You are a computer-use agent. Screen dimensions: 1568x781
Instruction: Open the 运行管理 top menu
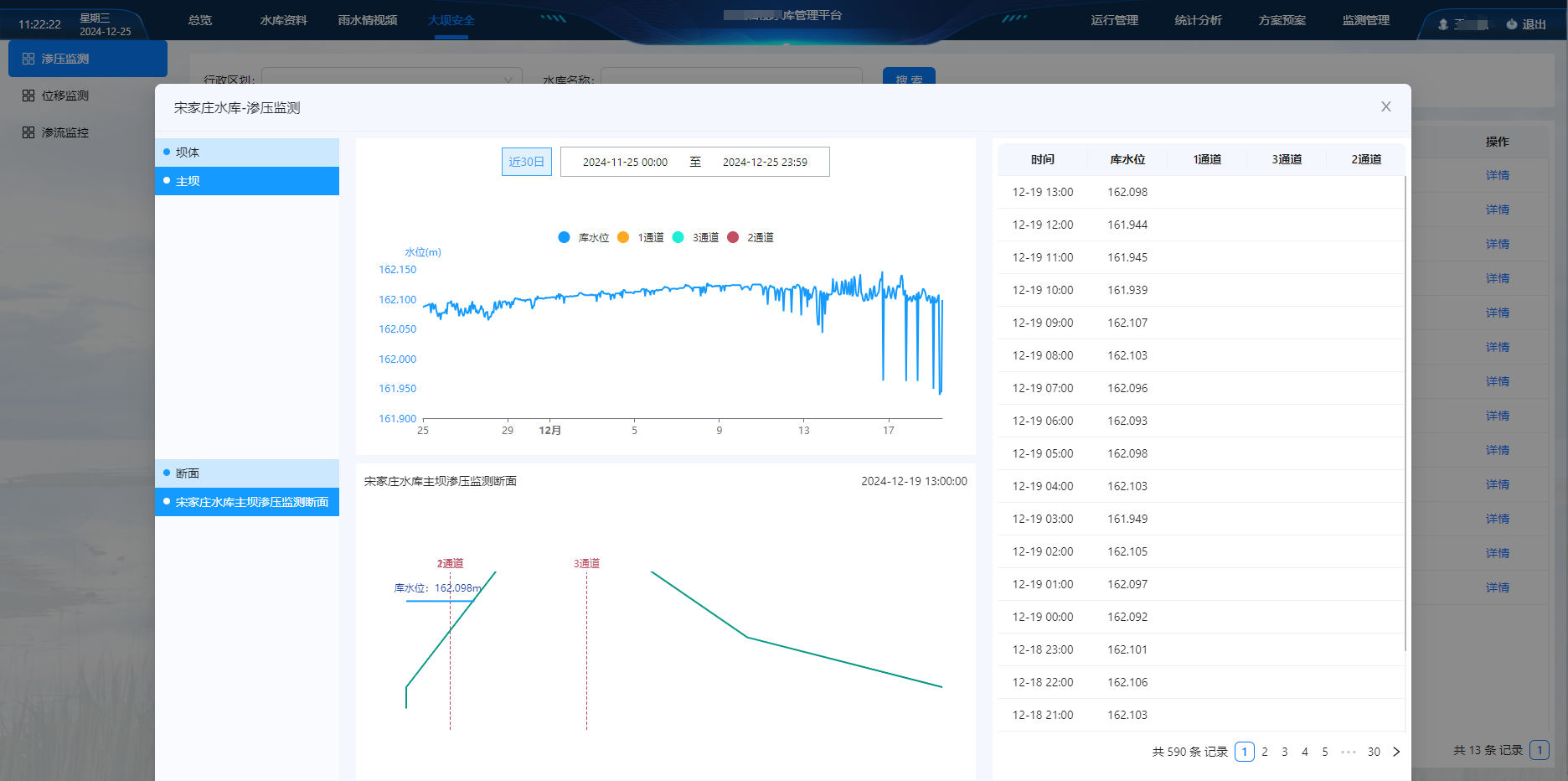tap(1114, 20)
